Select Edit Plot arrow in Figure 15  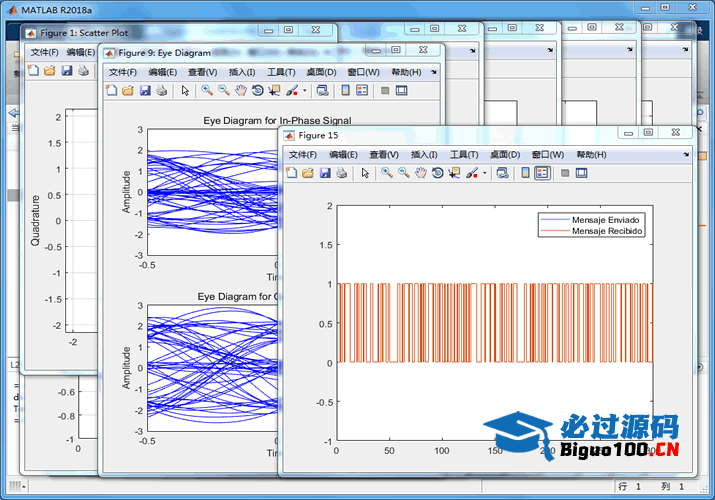365,173
